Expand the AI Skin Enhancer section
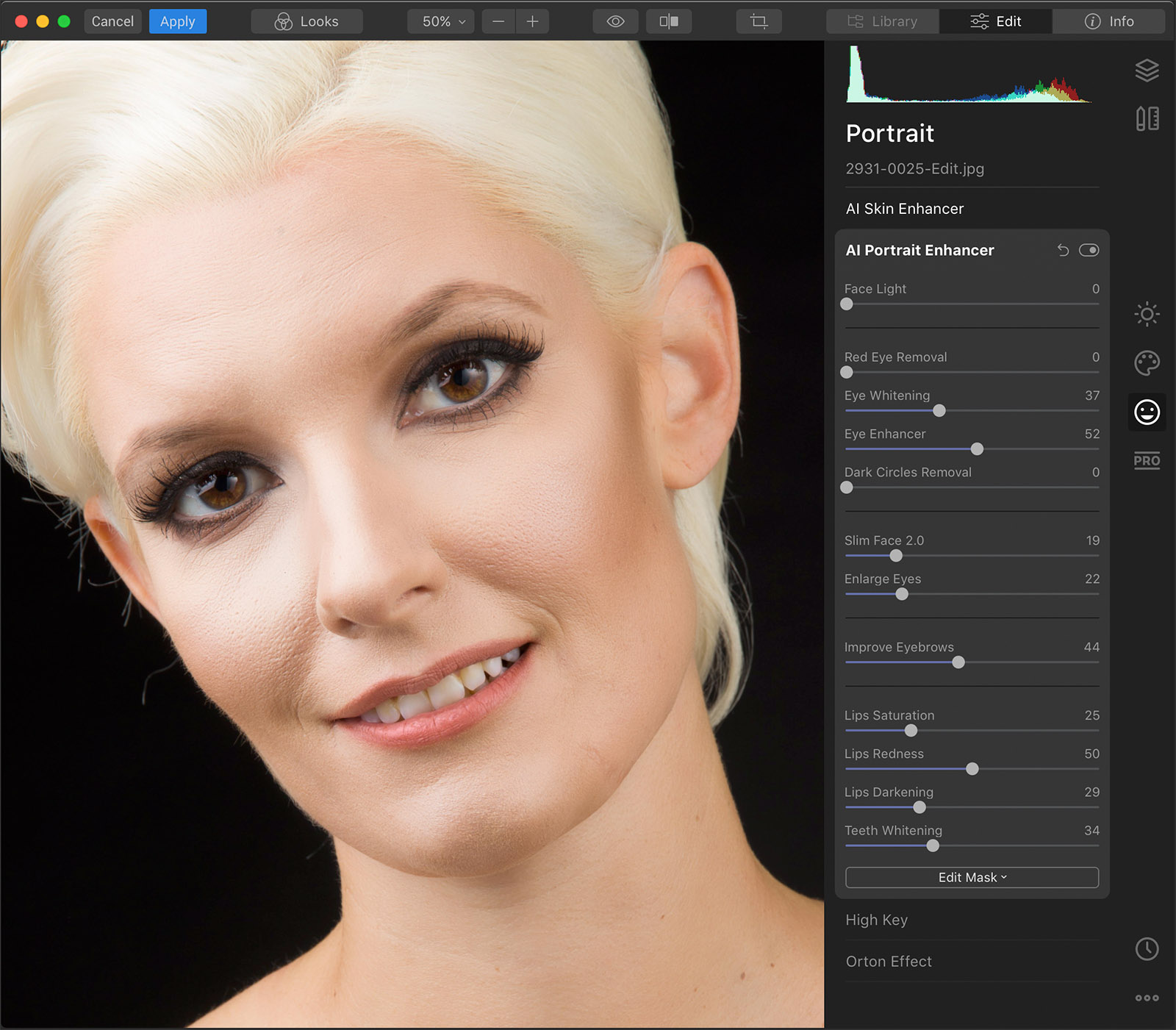This screenshot has height=1030, width=1176. coord(904,209)
